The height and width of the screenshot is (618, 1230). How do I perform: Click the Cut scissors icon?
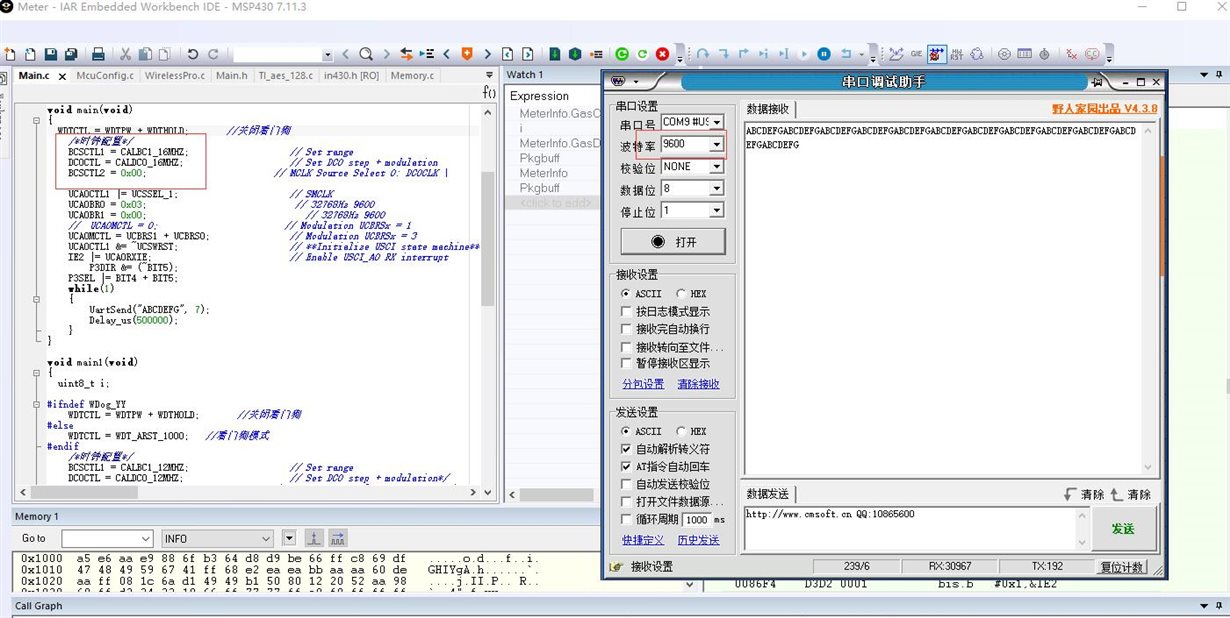point(126,54)
